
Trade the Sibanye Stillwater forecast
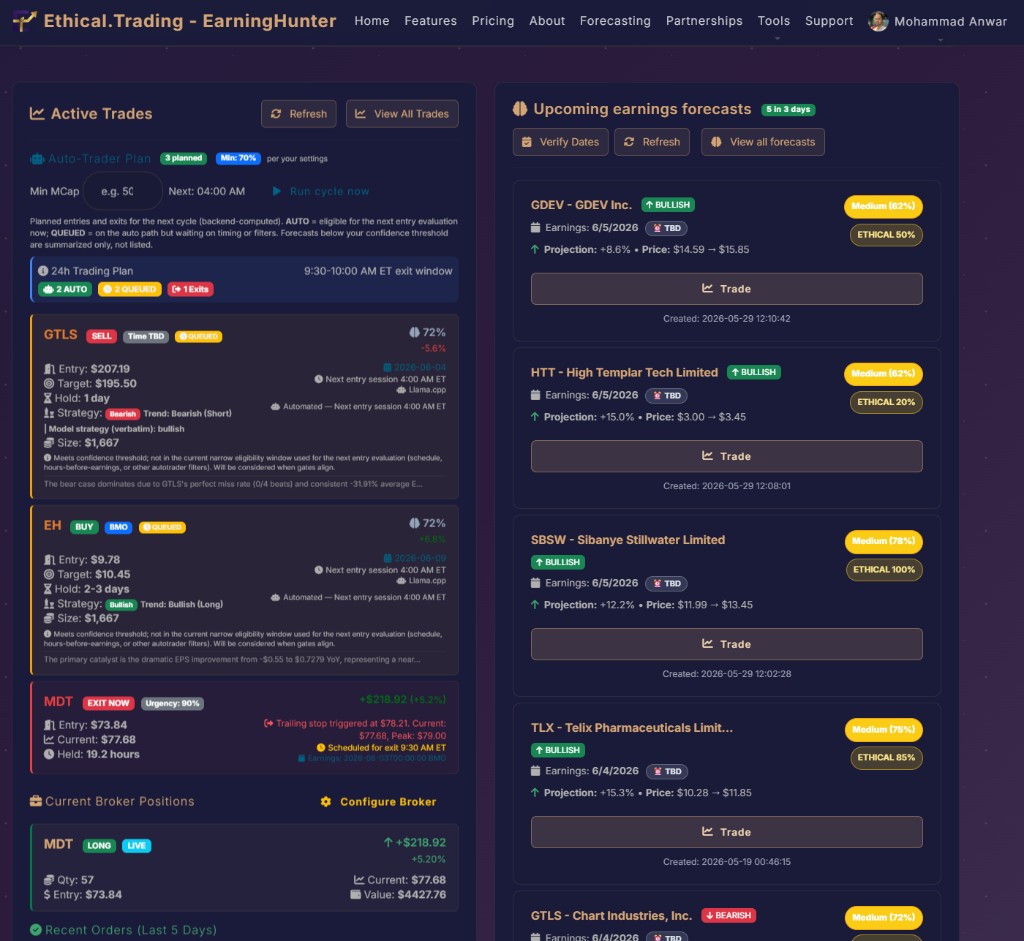pyautogui.click(x=726, y=644)
